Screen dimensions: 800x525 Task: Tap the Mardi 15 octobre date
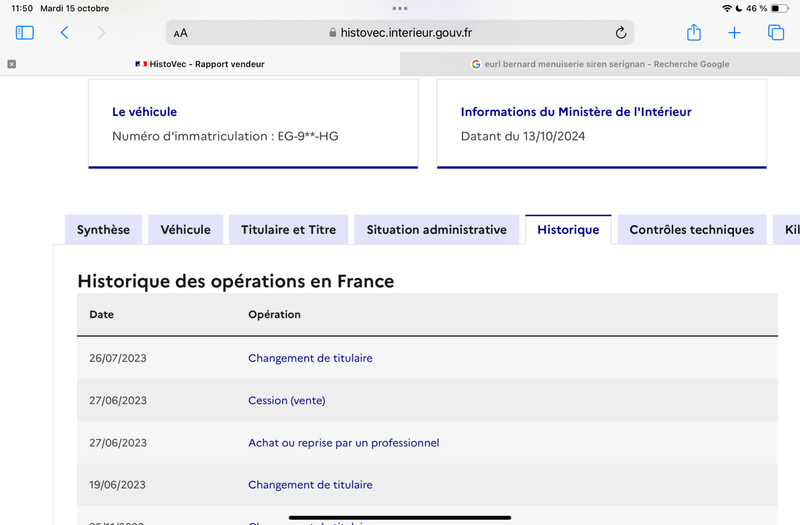74,8
